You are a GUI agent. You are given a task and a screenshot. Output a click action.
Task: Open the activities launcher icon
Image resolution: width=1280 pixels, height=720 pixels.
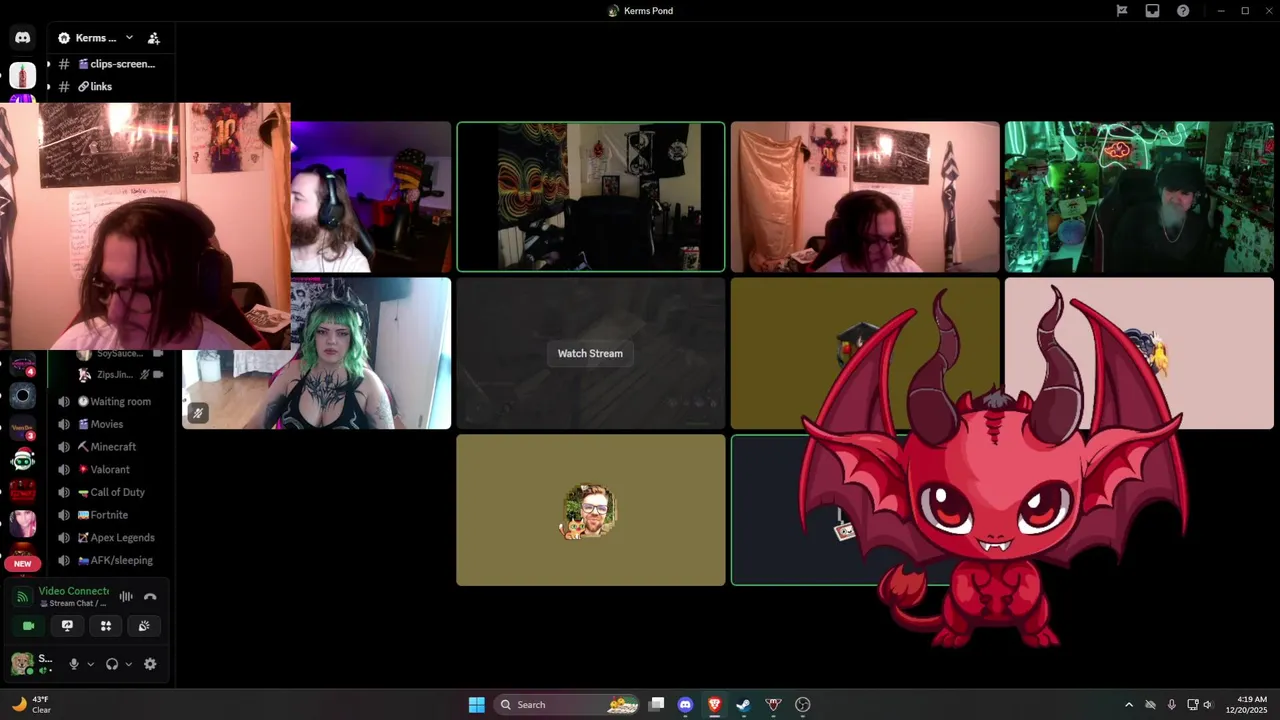click(106, 626)
